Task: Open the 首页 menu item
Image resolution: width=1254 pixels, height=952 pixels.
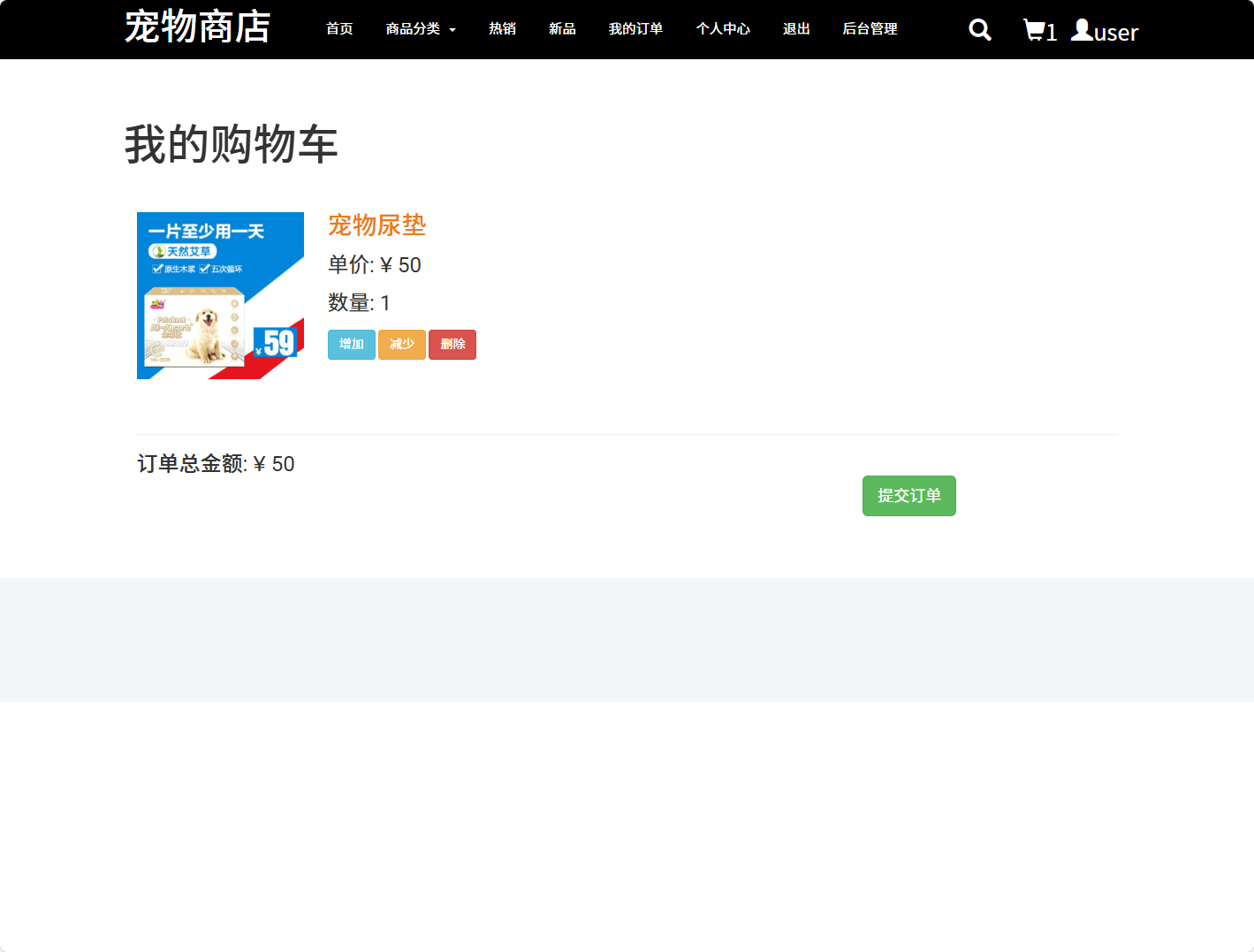Action: point(338,28)
